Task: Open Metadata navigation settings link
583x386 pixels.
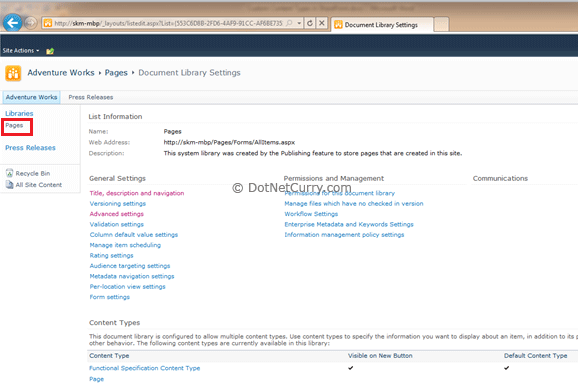Action: point(132,276)
